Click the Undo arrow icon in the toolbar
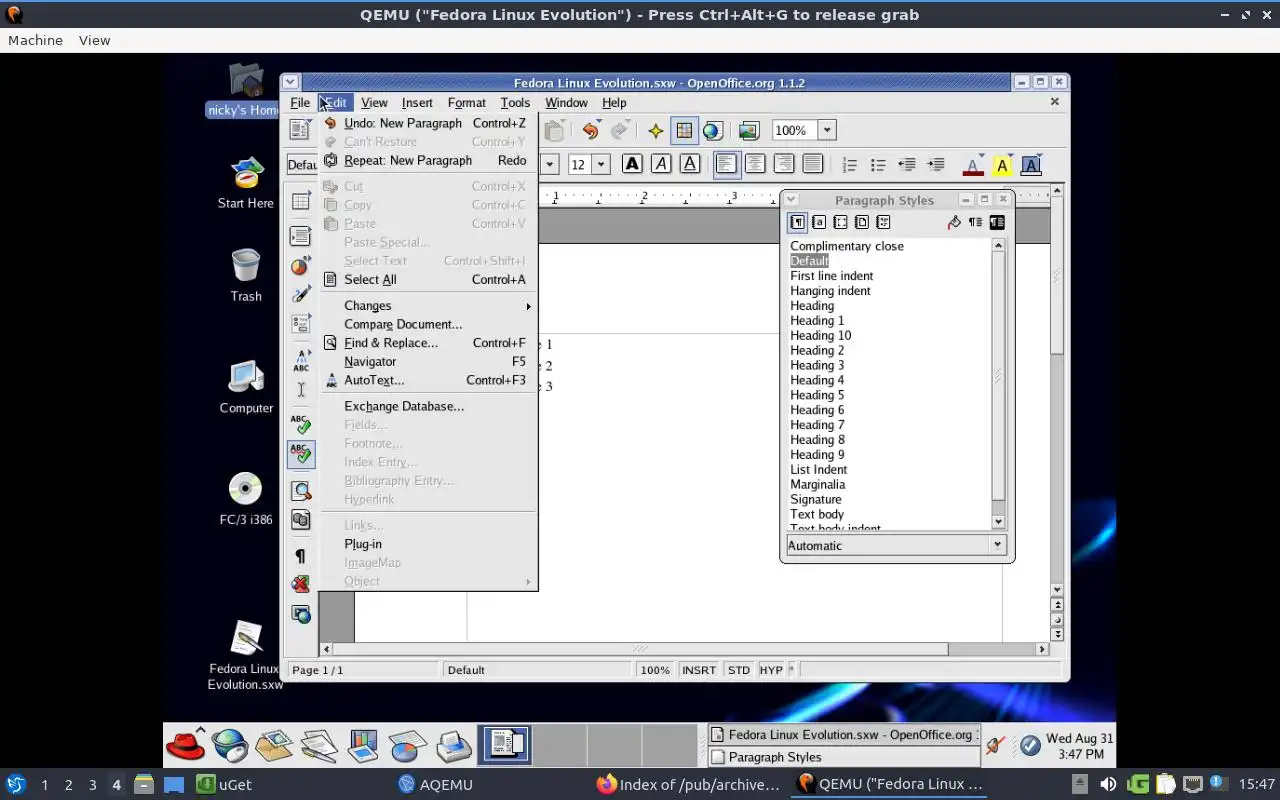This screenshot has width=1280, height=800. coord(590,130)
